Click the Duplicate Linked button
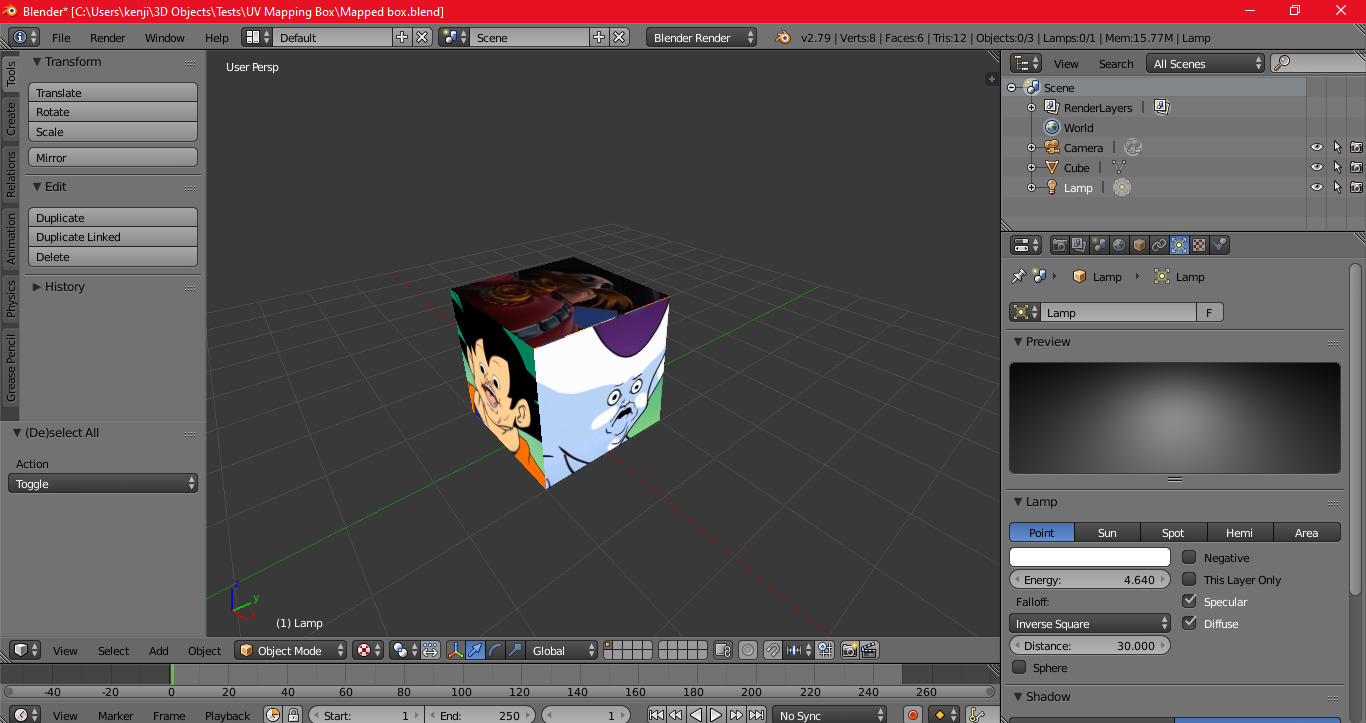The width and height of the screenshot is (1366, 723). click(113, 237)
